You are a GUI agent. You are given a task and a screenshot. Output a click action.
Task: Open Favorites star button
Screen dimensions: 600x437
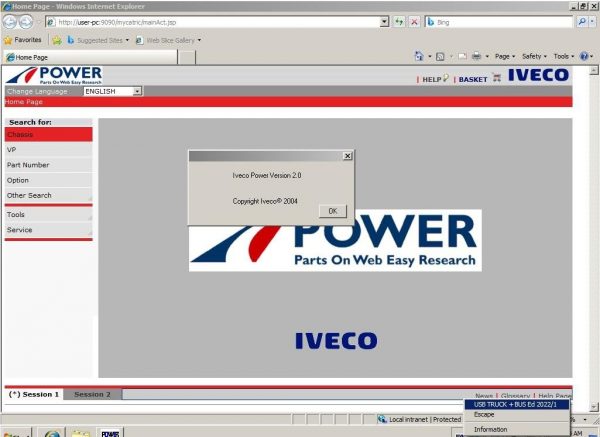23,40
